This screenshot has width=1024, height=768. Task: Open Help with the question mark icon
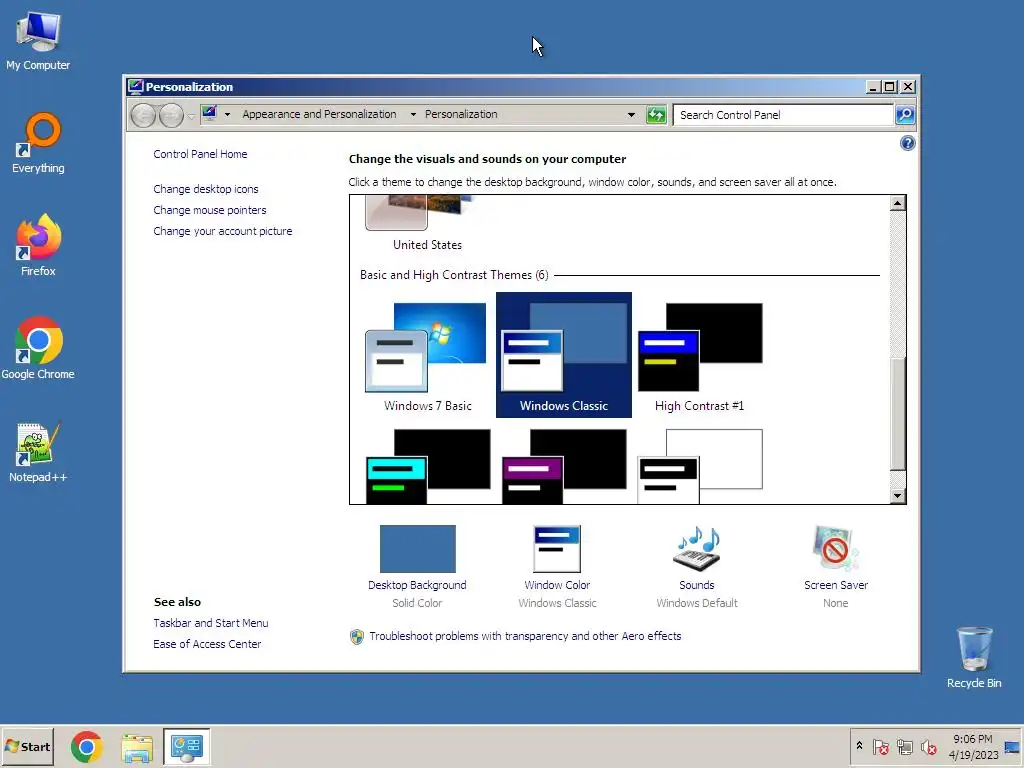click(x=907, y=143)
